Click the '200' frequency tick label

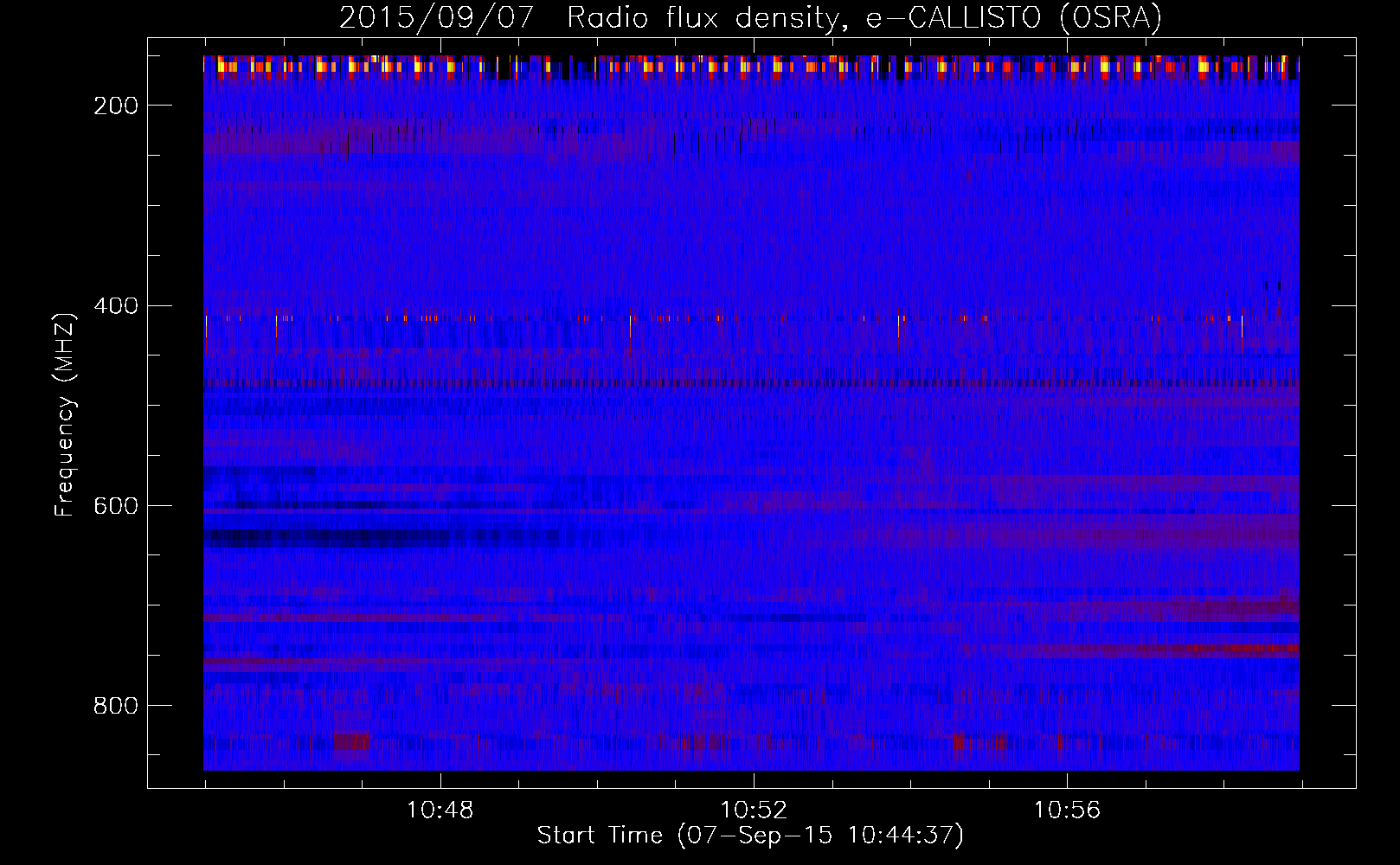coord(116,106)
